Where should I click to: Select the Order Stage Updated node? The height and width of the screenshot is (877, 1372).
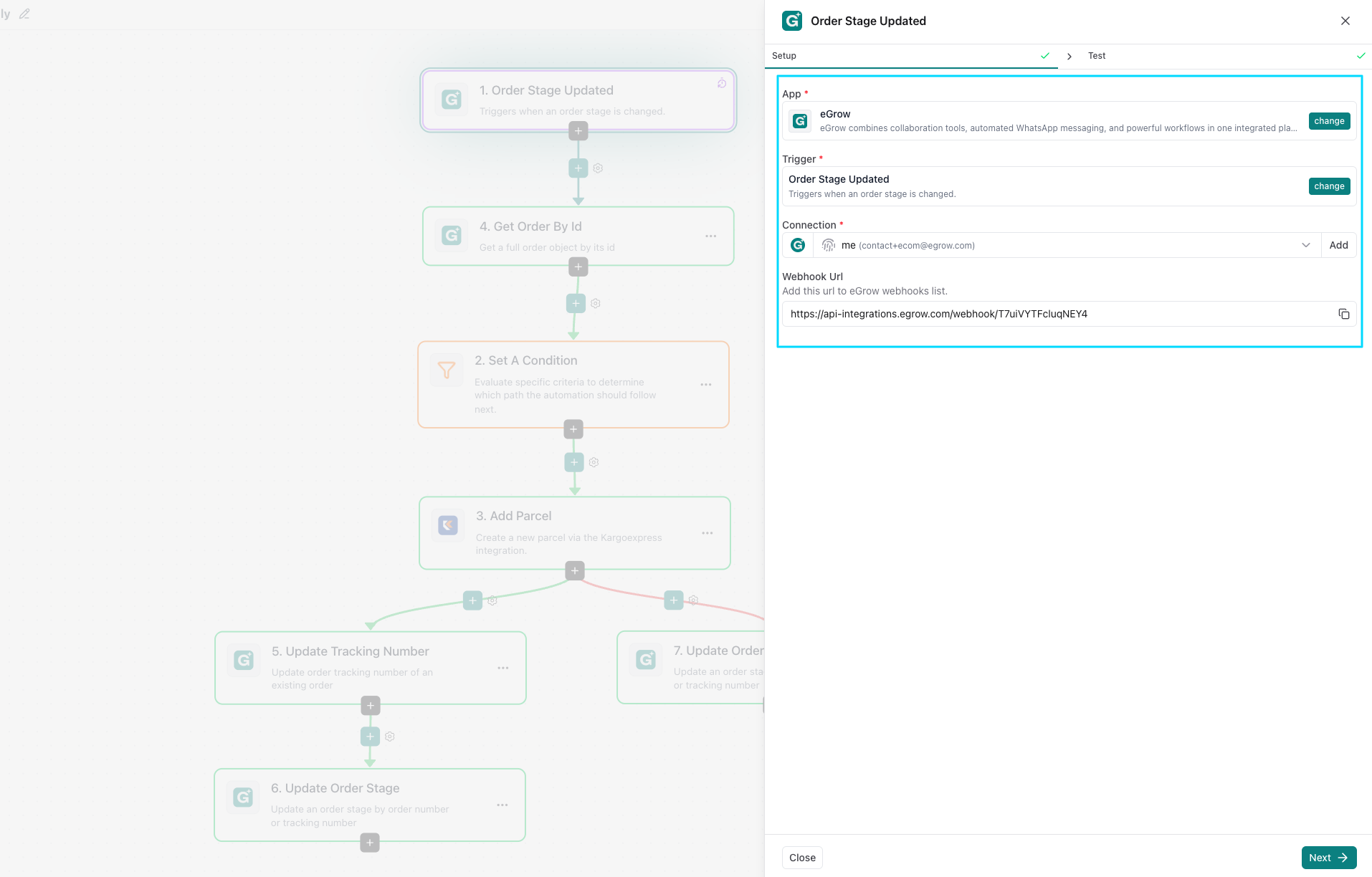point(578,100)
